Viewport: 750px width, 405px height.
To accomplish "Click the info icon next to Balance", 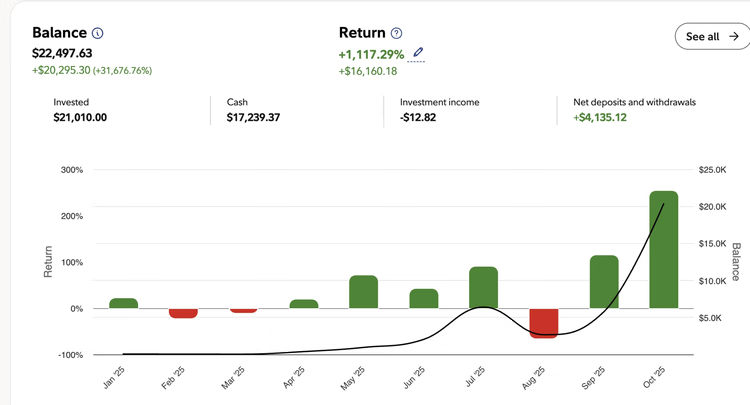I will [x=97, y=33].
